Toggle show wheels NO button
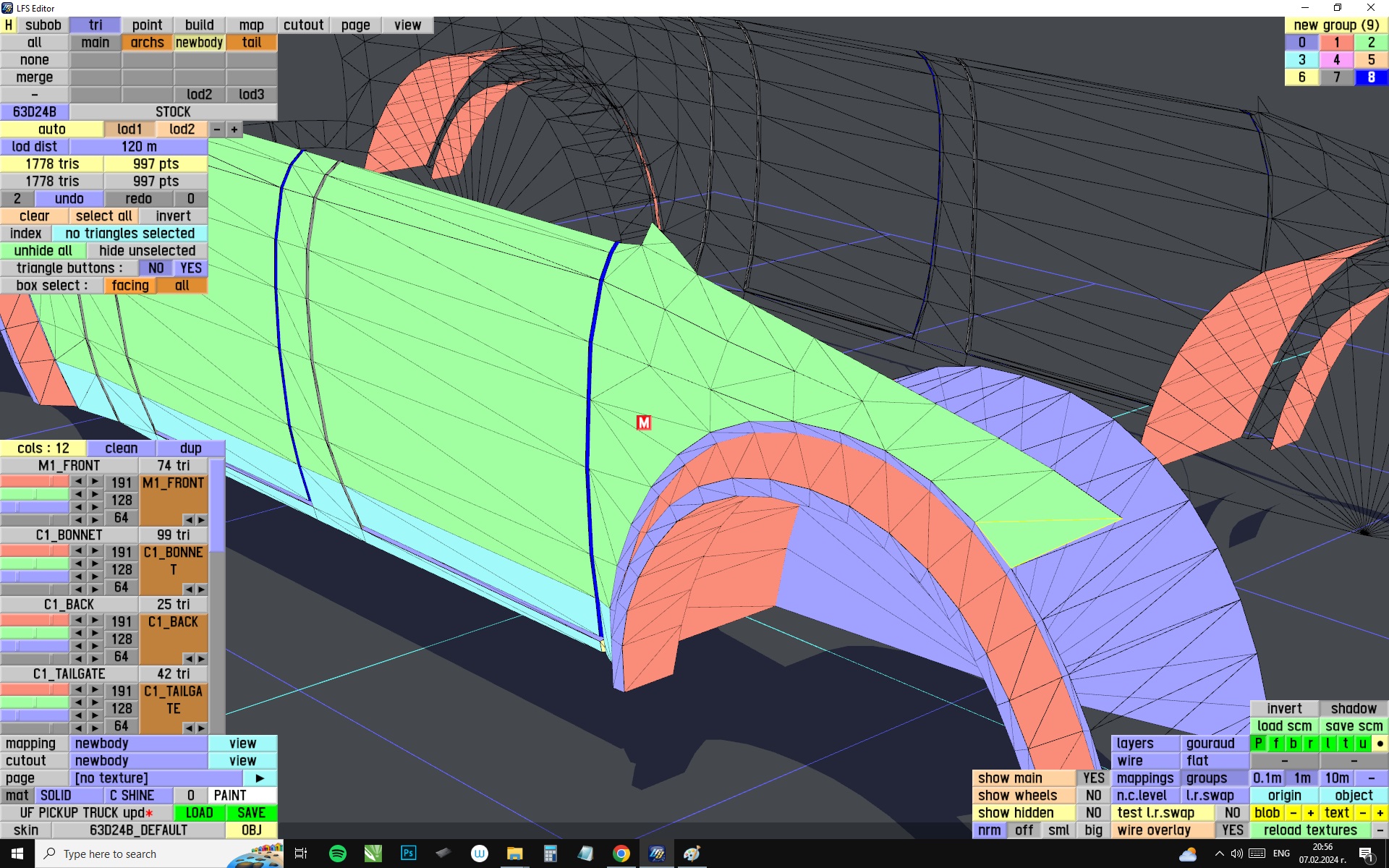Screen dimensions: 1389x868 point(1093,796)
